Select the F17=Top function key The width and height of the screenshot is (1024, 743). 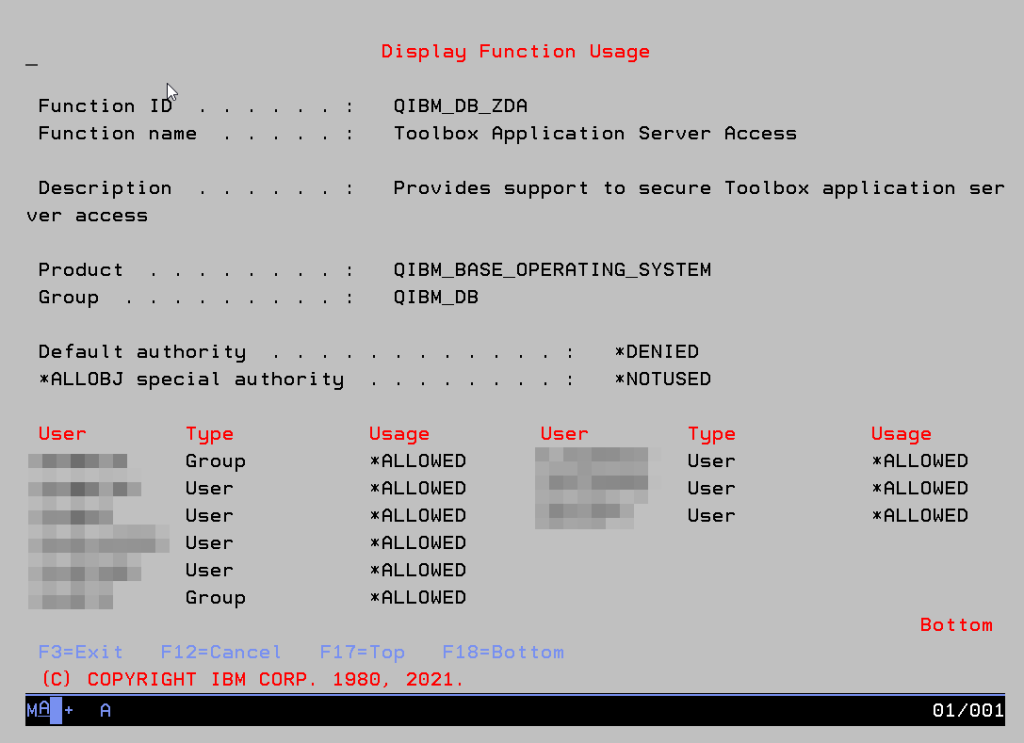click(x=362, y=652)
